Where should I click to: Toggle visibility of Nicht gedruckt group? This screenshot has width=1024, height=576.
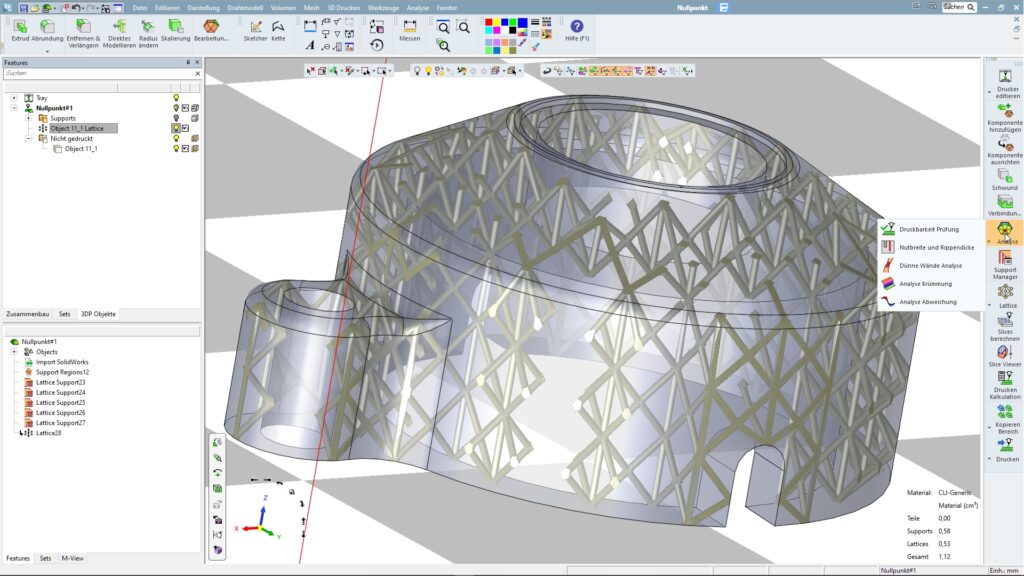point(177,138)
